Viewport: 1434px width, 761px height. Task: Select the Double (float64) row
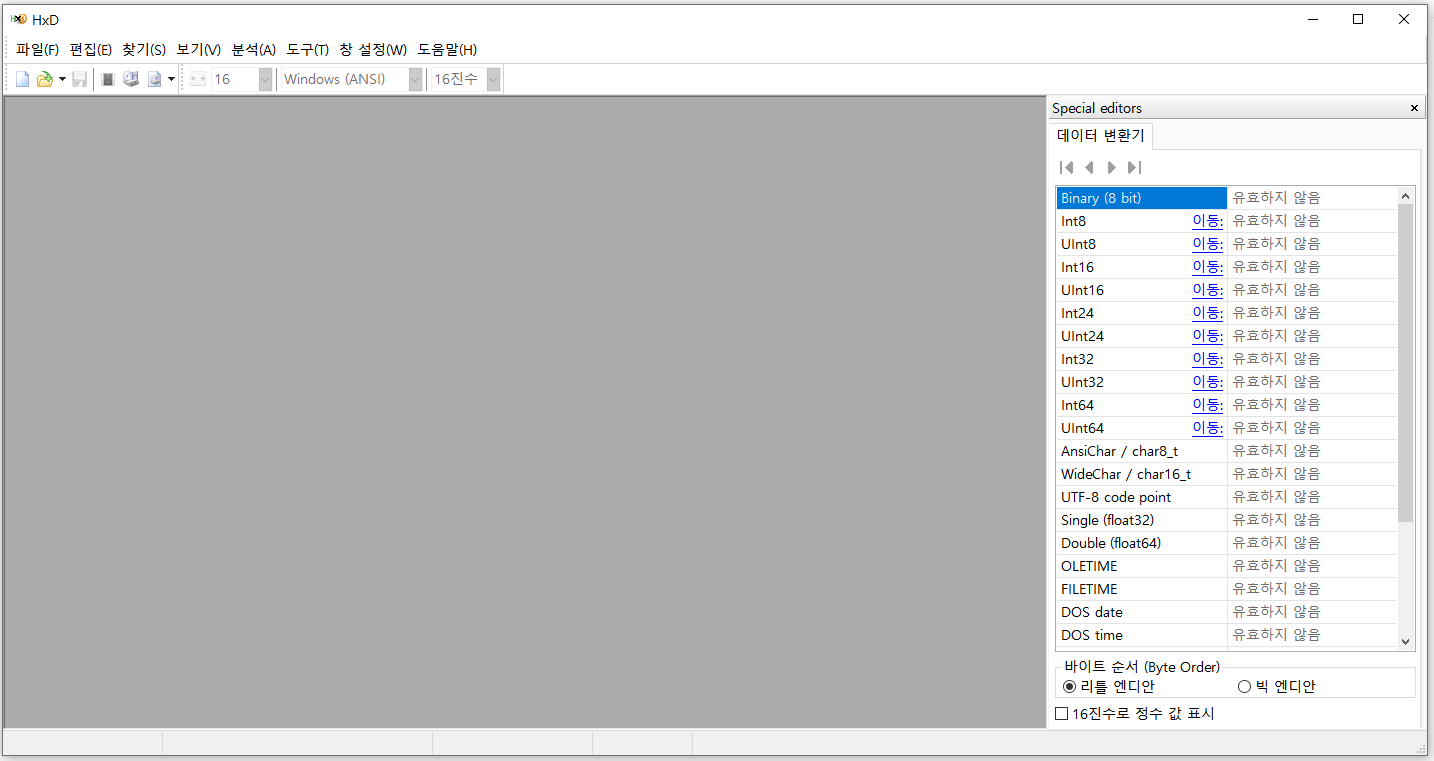(1227, 543)
